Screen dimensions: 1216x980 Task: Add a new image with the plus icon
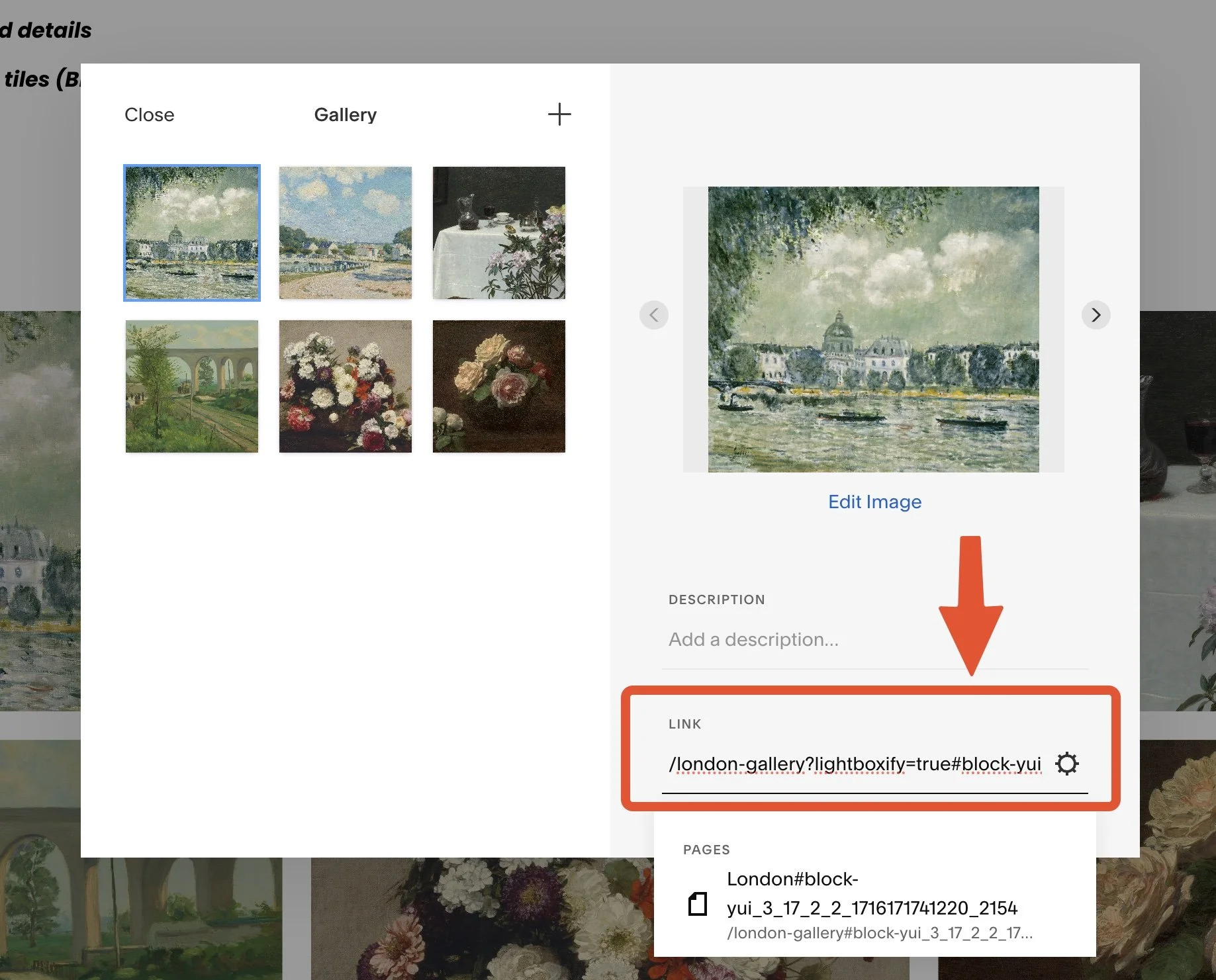pos(559,114)
